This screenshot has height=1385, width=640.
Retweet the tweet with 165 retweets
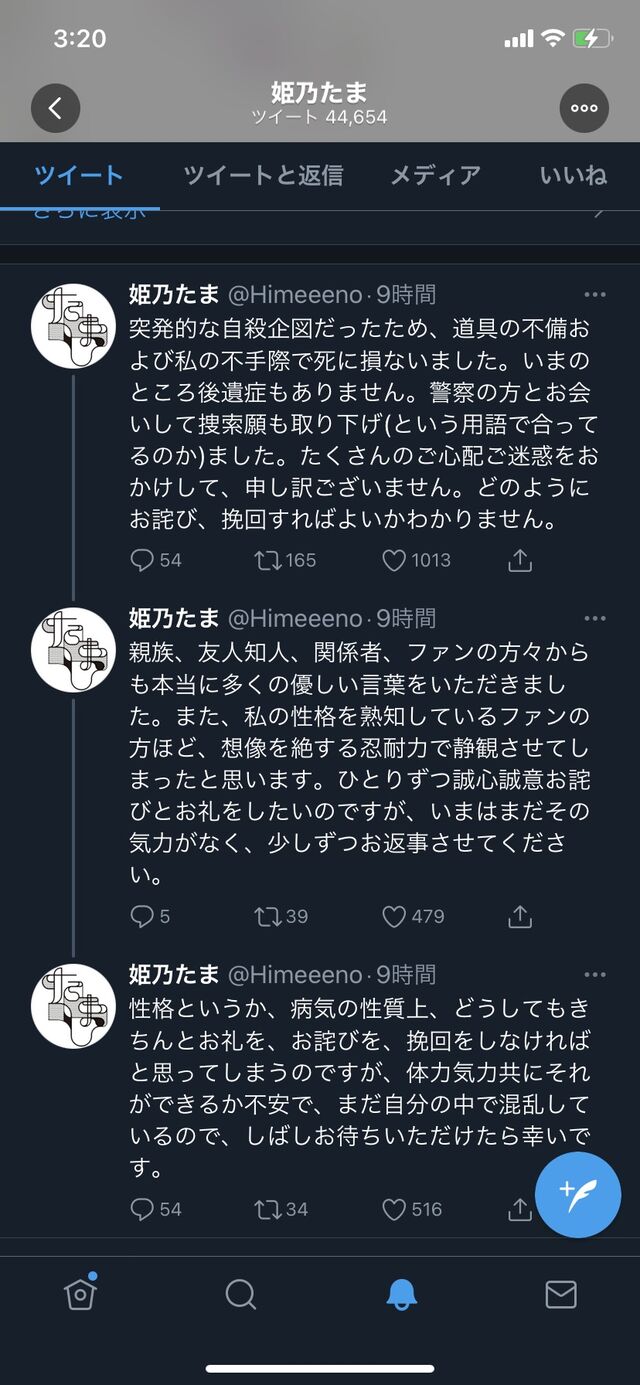pyautogui.click(x=268, y=561)
